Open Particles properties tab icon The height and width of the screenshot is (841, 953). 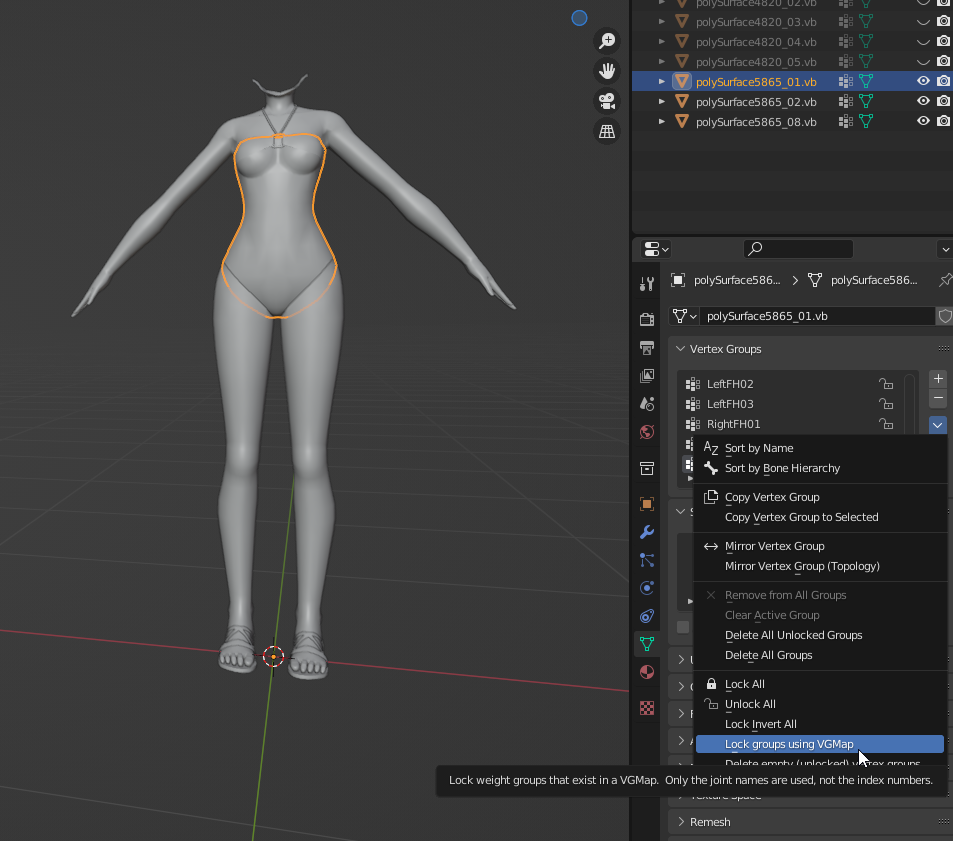(647, 560)
